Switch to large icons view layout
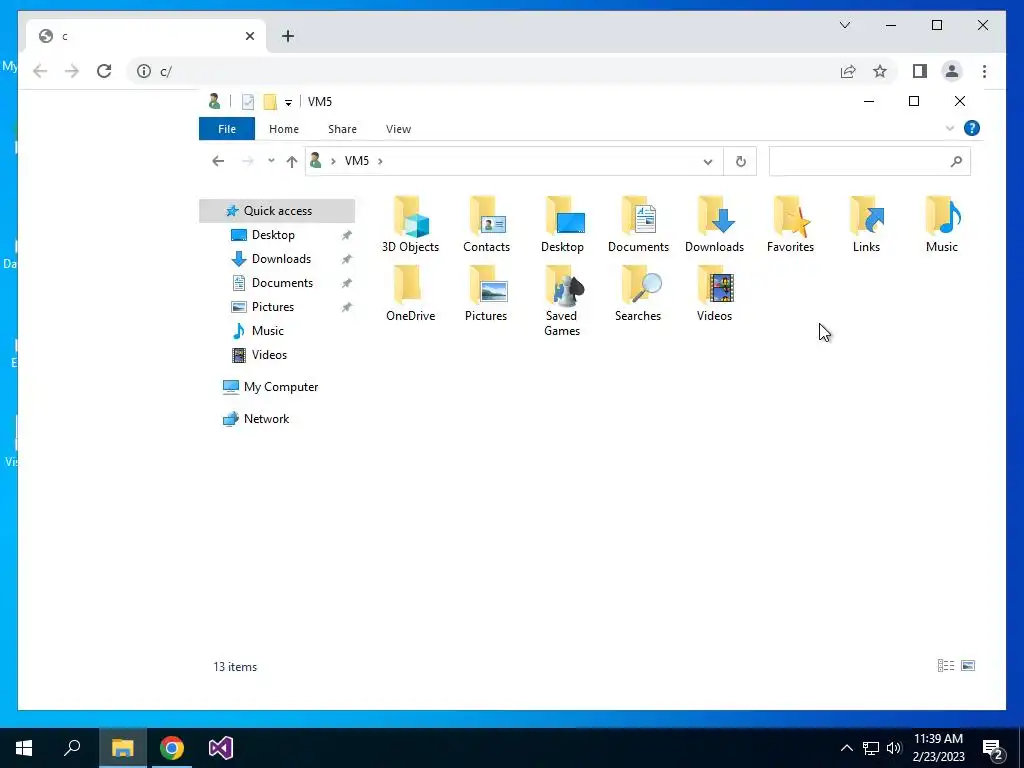This screenshot has width=1024, height=768. (968, 665)
